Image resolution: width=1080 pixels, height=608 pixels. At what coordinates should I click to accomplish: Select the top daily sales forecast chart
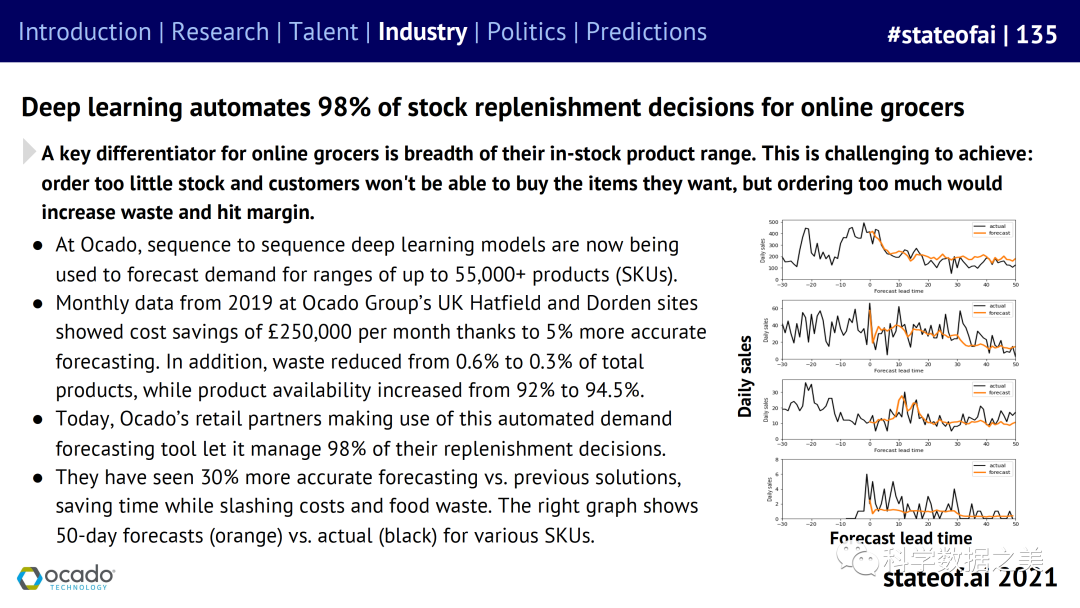pyautogui.click(x=897, y=251)
